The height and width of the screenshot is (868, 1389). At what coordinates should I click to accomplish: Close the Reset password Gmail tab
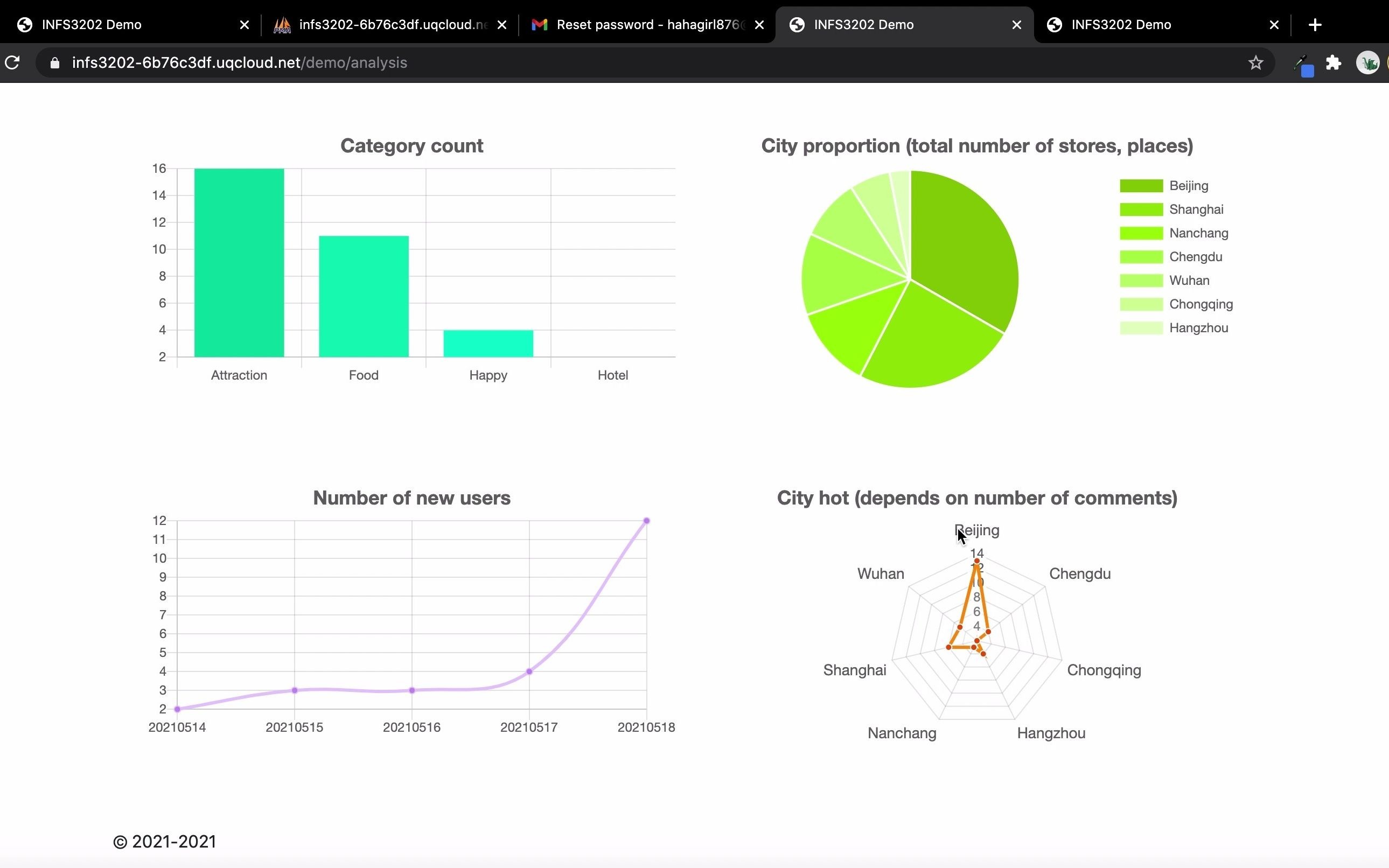[x=758, y=25]
